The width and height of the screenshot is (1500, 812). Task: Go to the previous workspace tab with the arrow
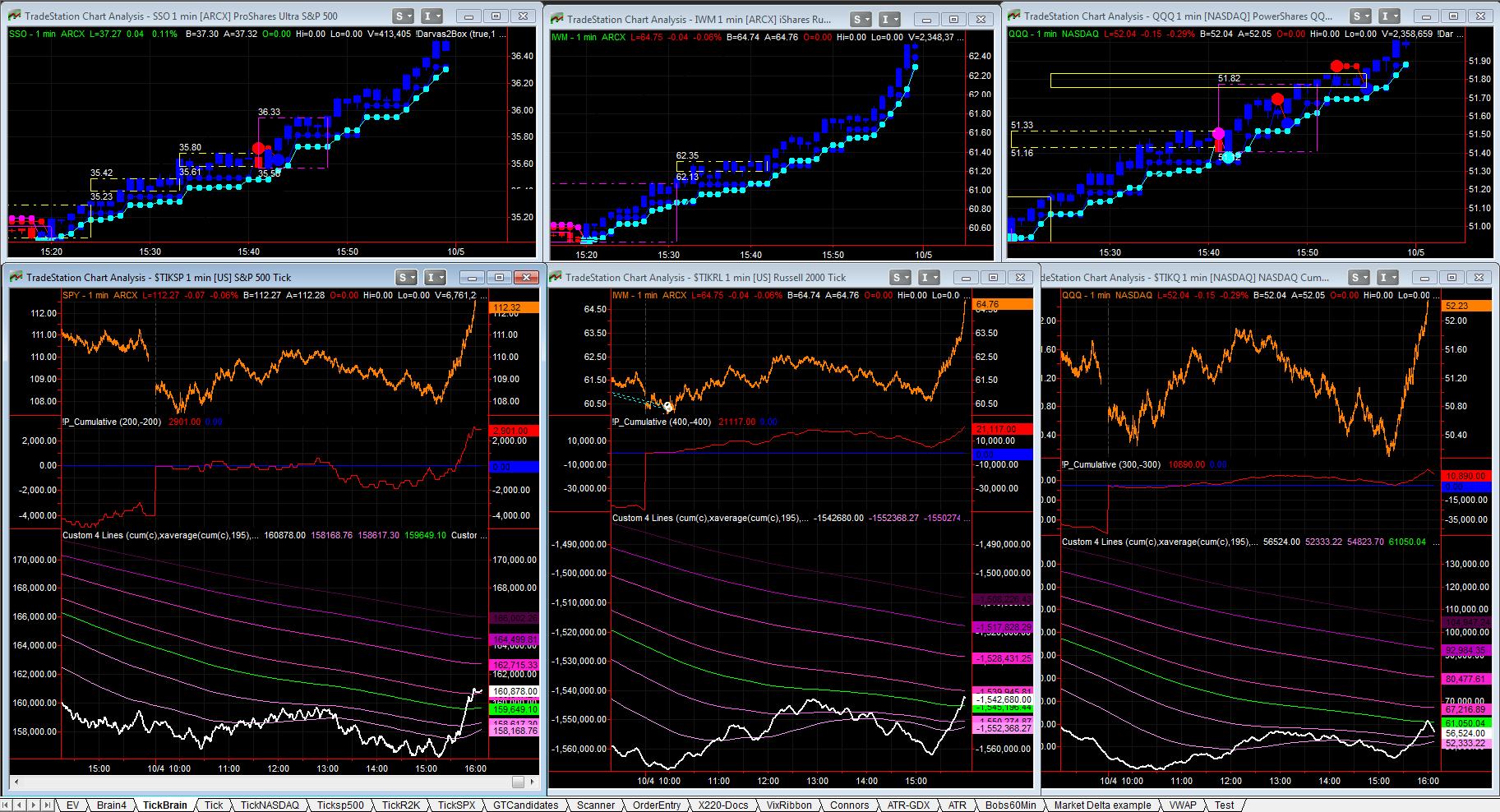pyautogui.click(x=20, y=805)
